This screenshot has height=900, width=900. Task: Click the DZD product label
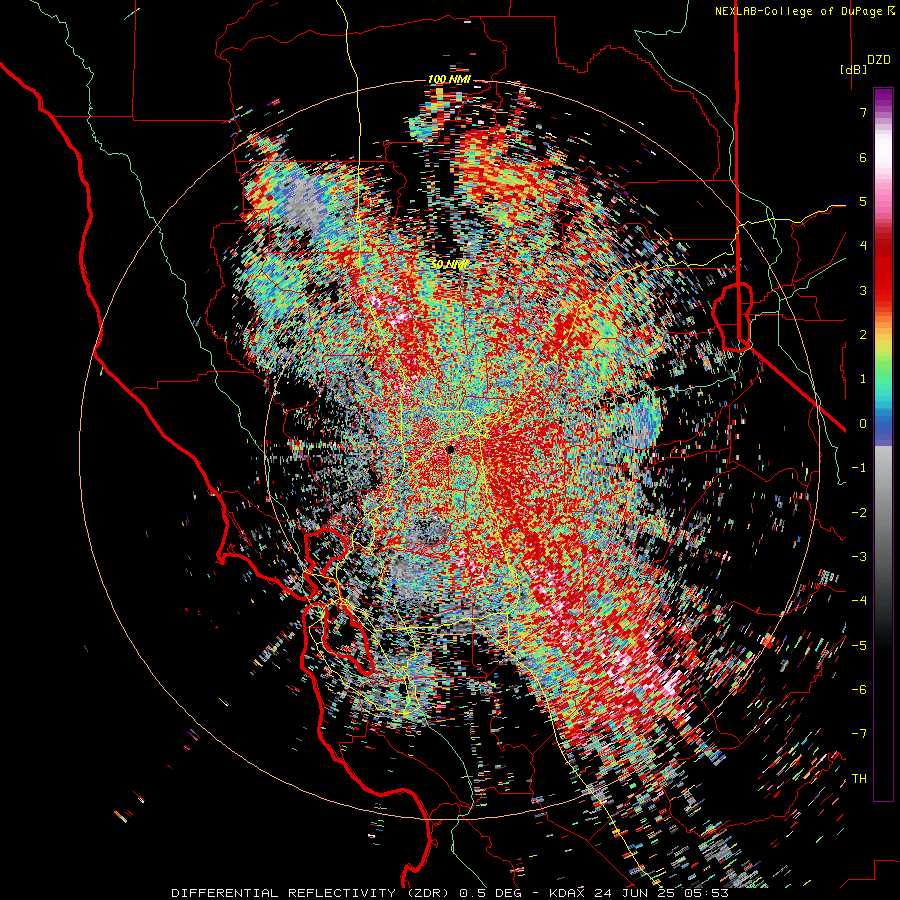click(x=879, y=60)
